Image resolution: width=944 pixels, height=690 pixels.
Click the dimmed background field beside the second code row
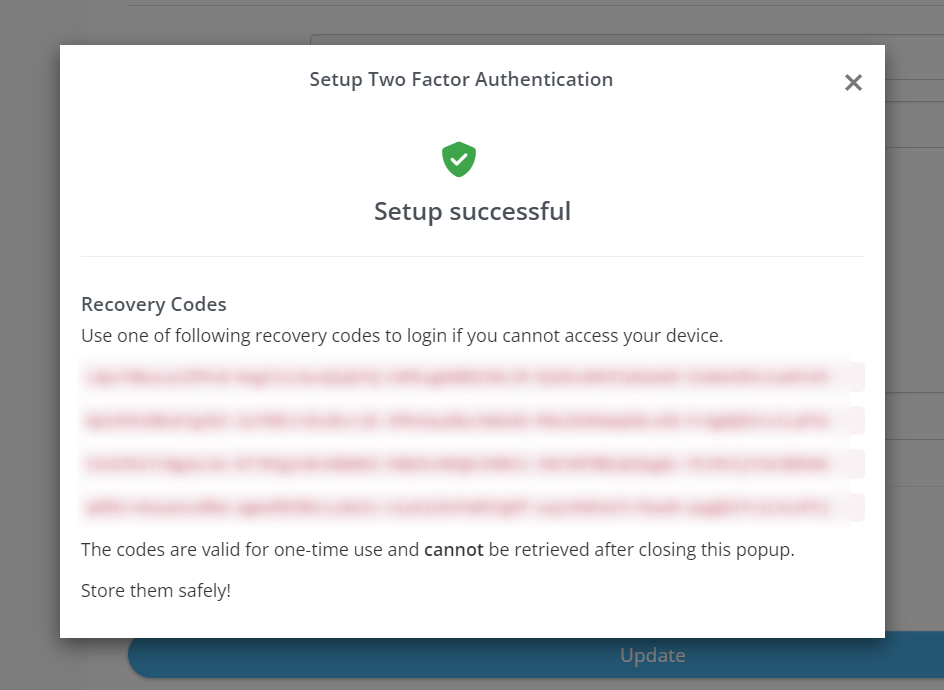pos(914,417)
